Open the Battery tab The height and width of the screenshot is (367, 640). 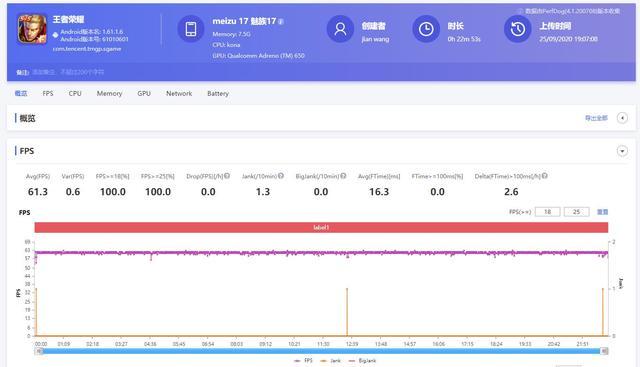[x=218, y=93]
